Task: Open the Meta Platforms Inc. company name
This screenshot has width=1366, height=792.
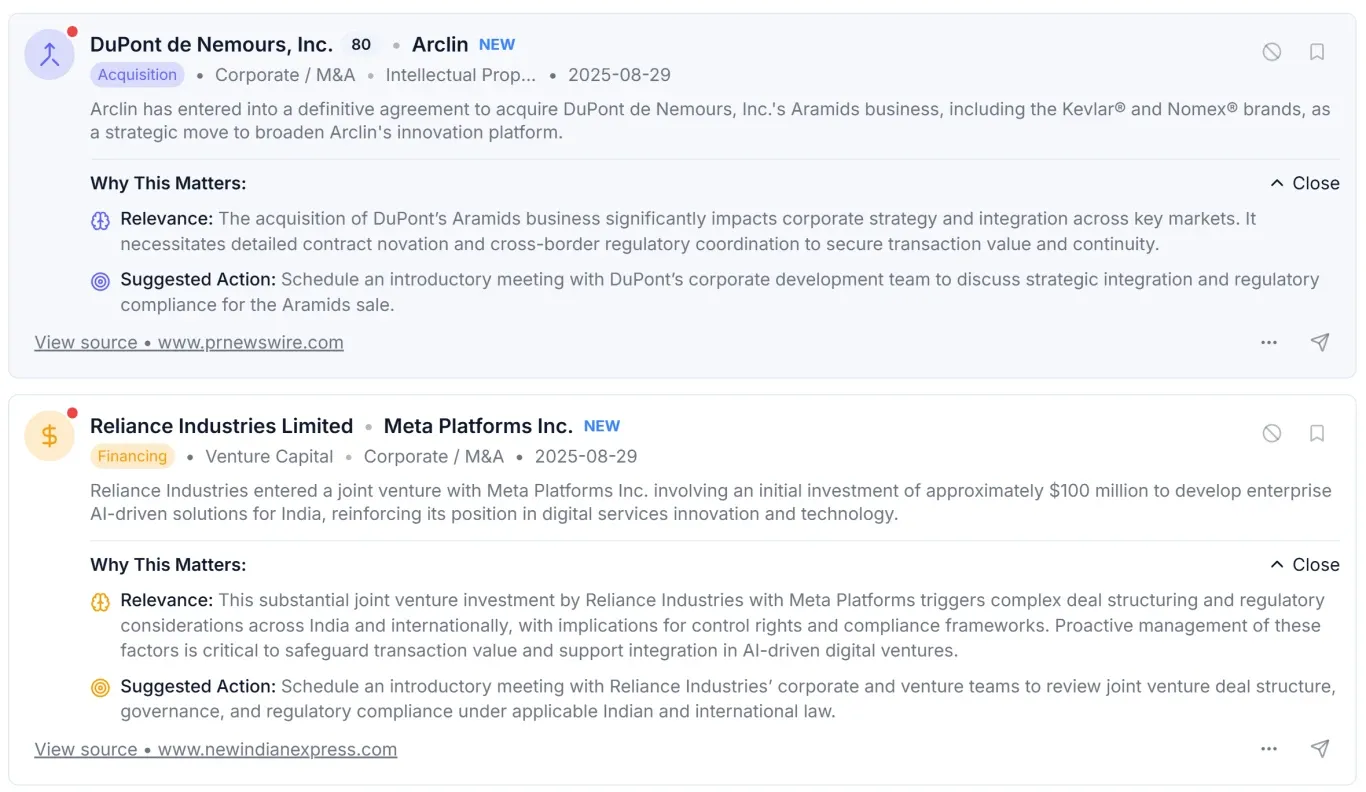Action: tap(478, 426)
